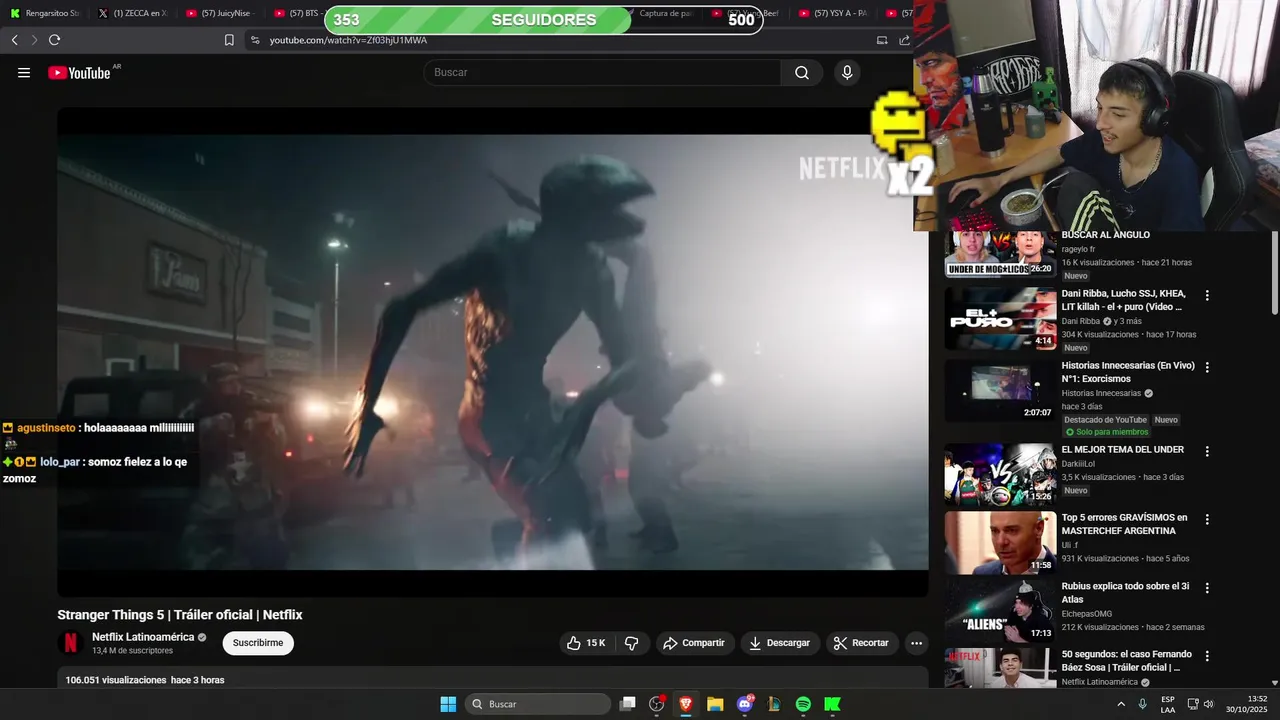The width and height of the screenshot is (1280, 720).
Task: Click the Windows taskbar Buscar search box
Action: 538,704
